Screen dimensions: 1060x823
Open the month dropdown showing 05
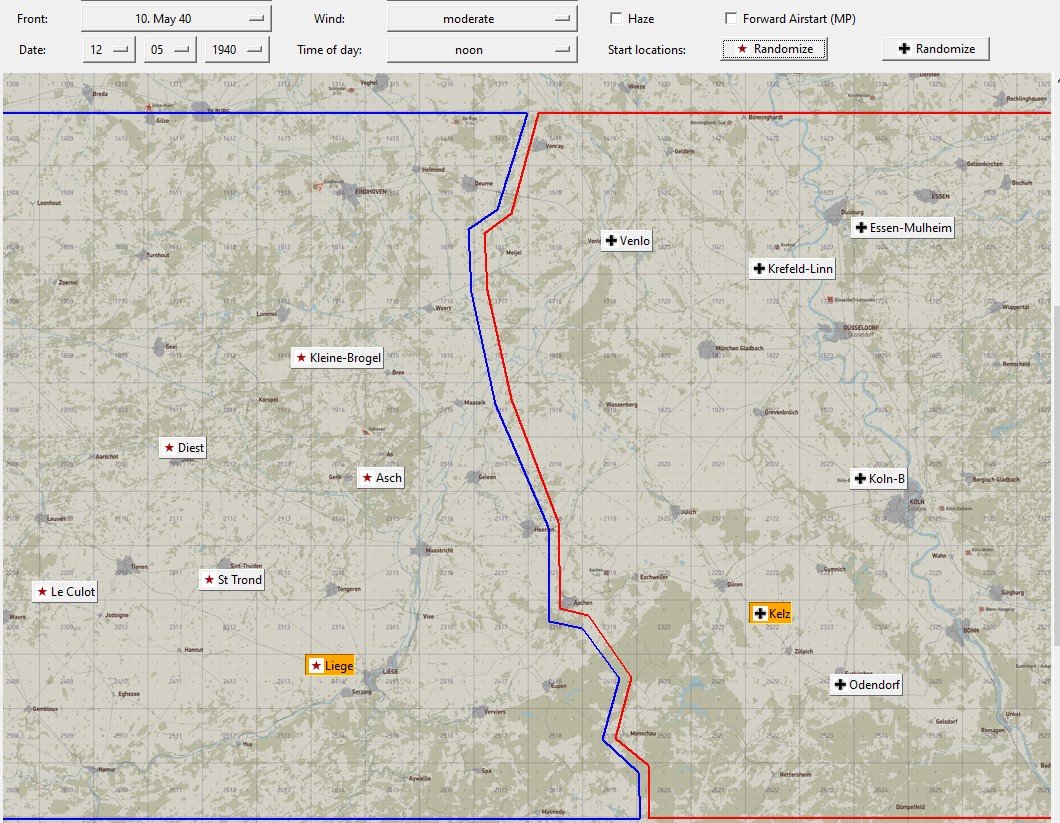170,49
